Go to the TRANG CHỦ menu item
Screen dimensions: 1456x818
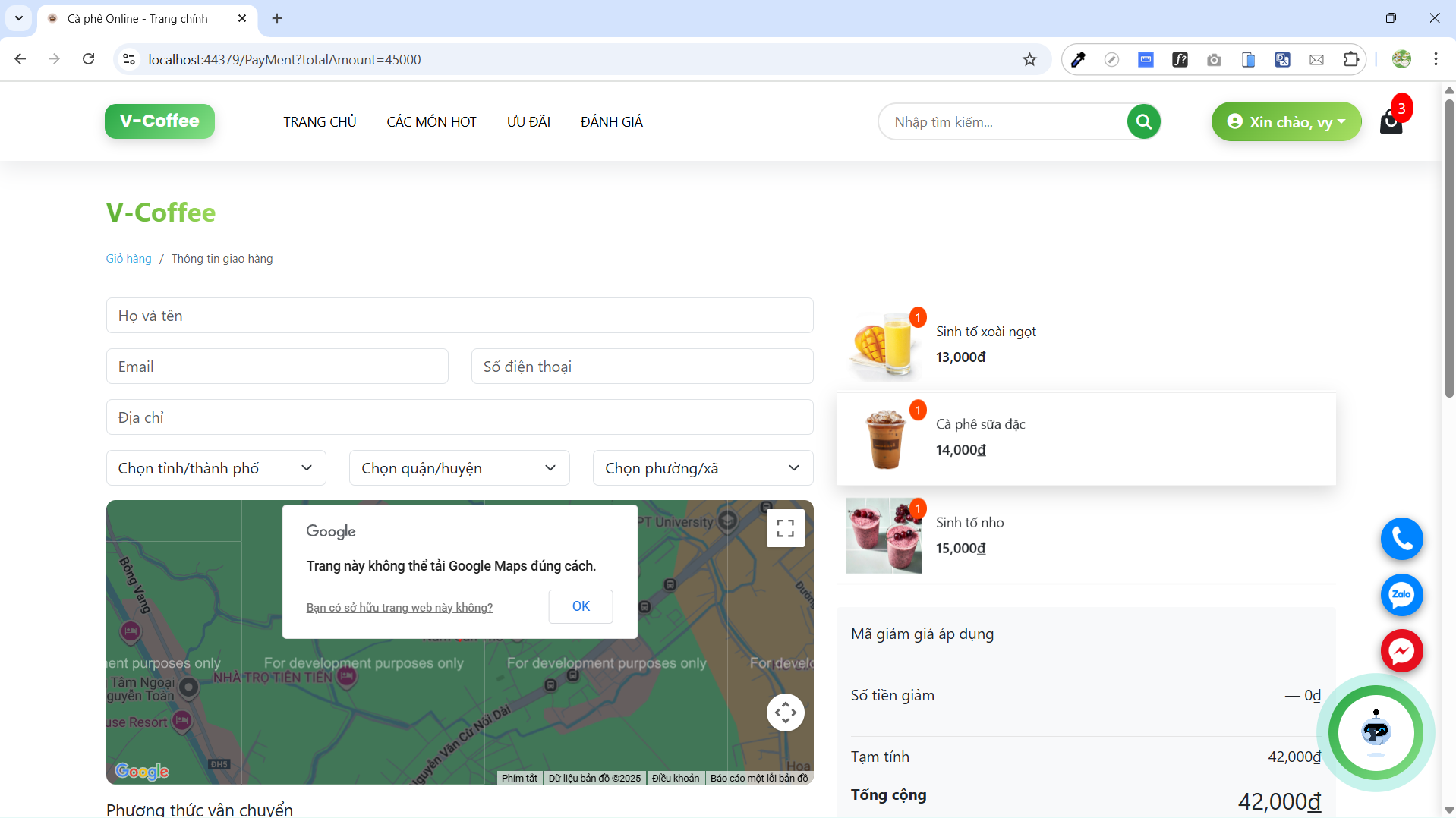(x=320, y=122)
